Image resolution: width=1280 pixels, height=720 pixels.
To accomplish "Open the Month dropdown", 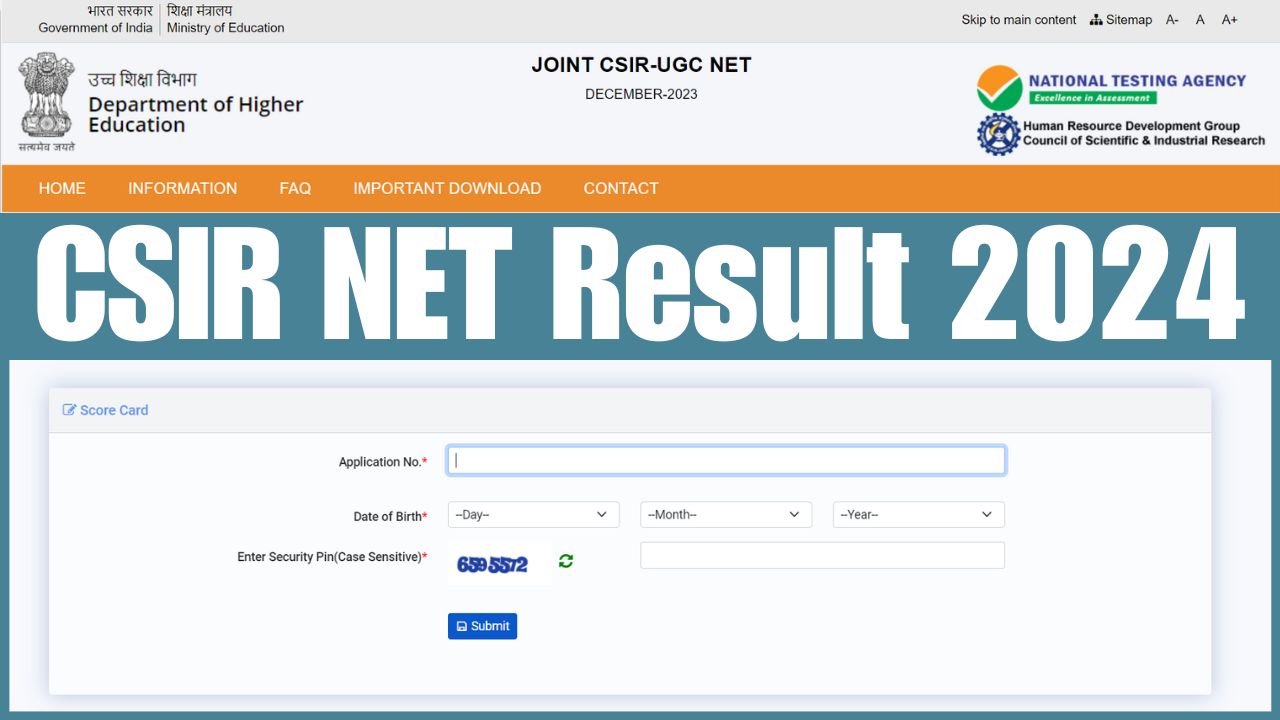I will (x=726, y=515).
